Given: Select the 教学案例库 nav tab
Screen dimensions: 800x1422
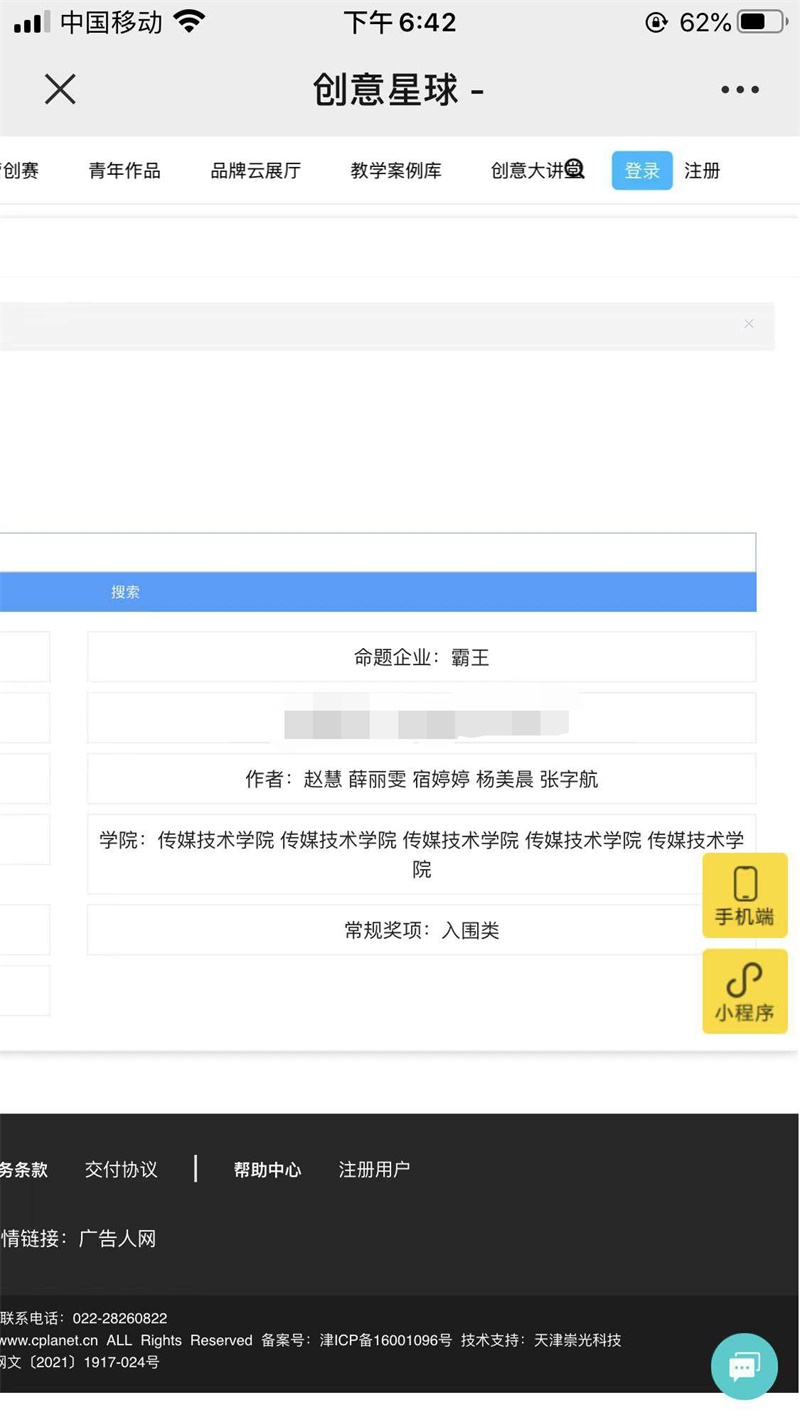Looking at the screenshot, I should 395,171.
